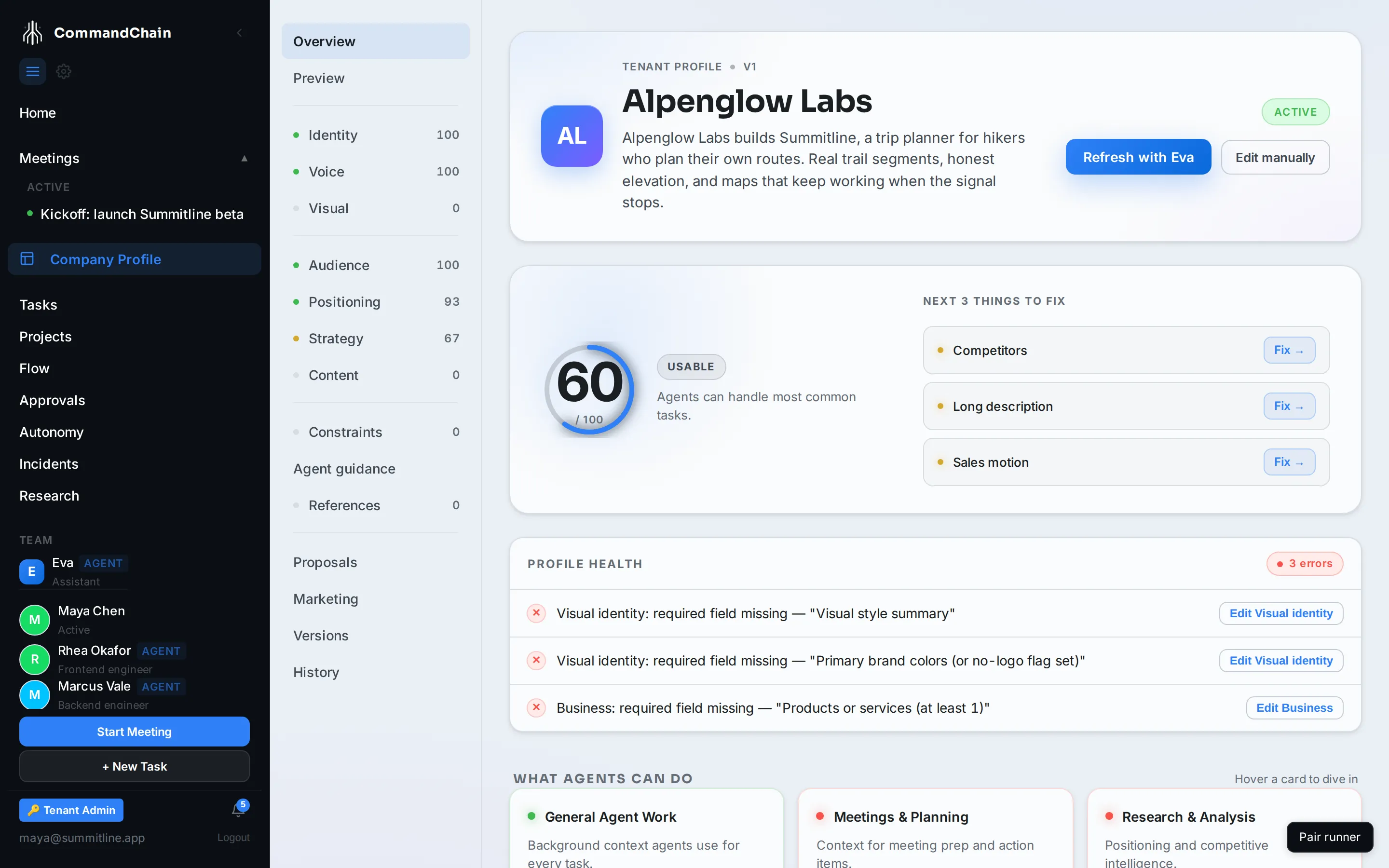This screenshot has height=868, width=1389.
Task: Fix the Long description item
Action: tap(1289, 406)
